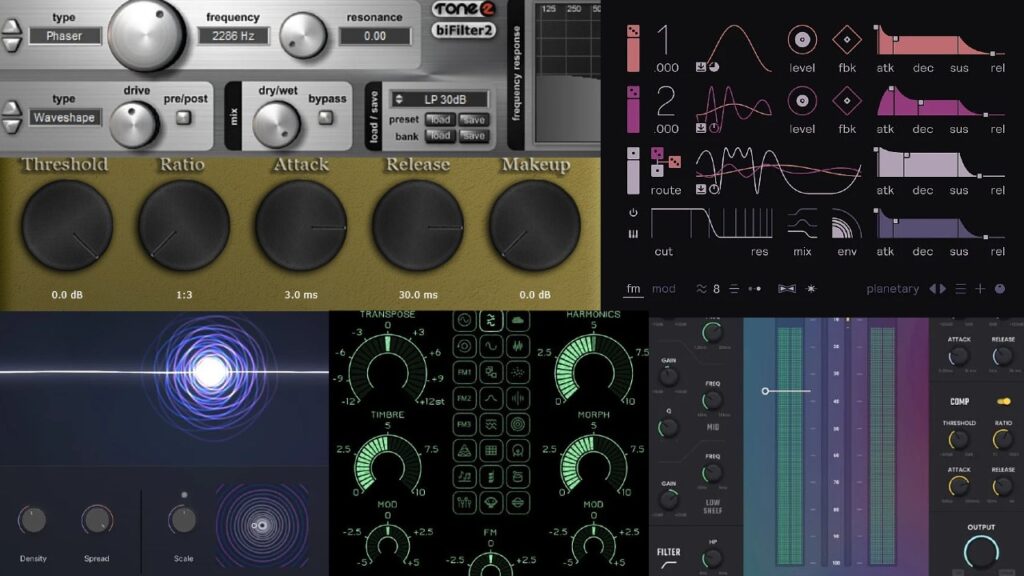The height and width of the screenshot is (576, 1024).
Task: Click the 2286 Hz frequency field
Action: (233, 35)
